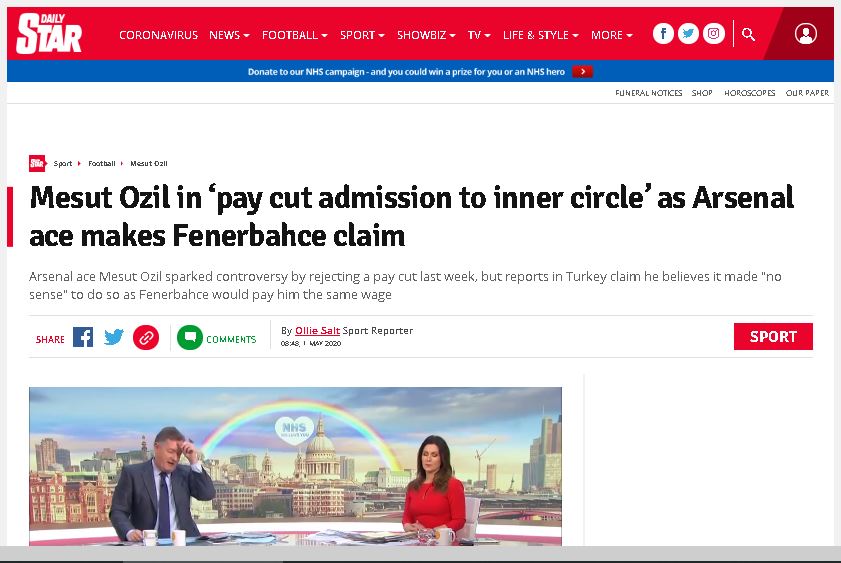Expand the More dropdown menu

pos(611,35)
